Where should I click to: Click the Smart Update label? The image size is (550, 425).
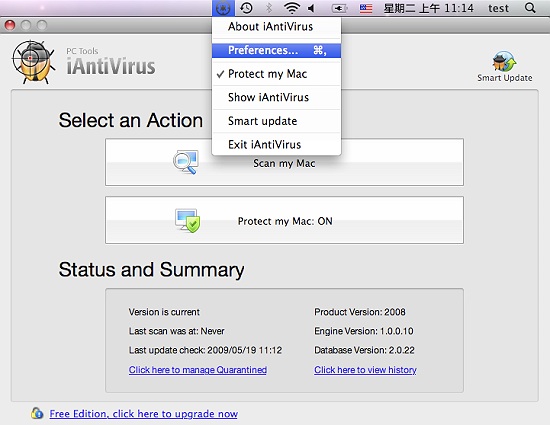click(x=504, y=78)
